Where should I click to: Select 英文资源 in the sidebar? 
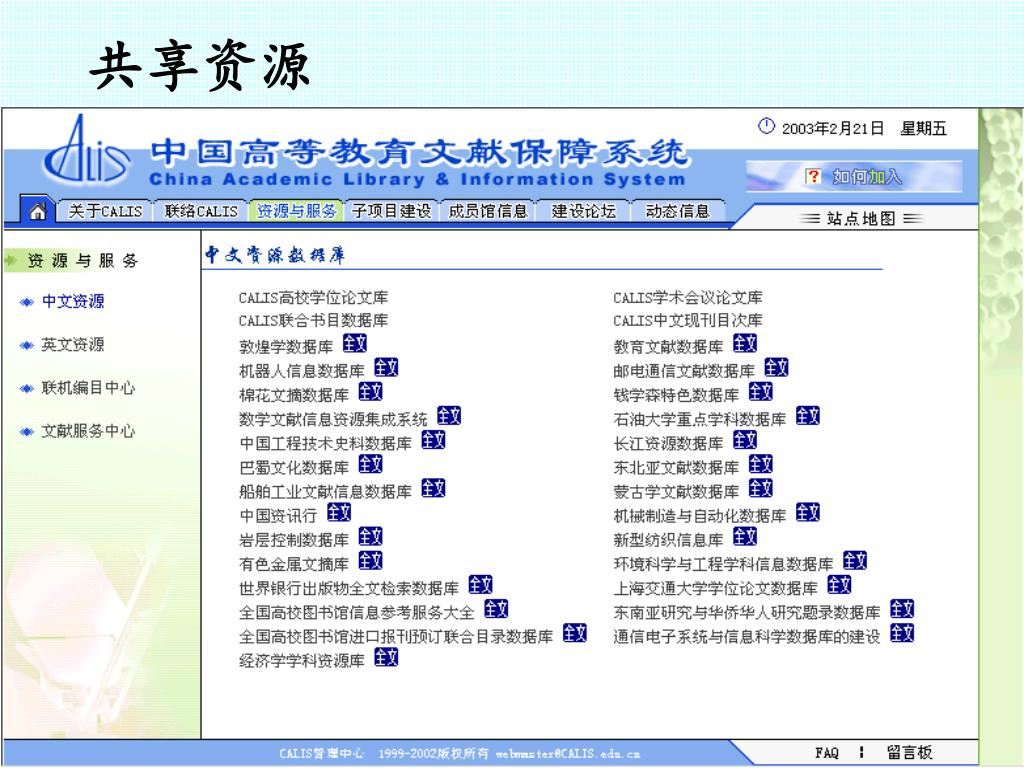[72, 344]
